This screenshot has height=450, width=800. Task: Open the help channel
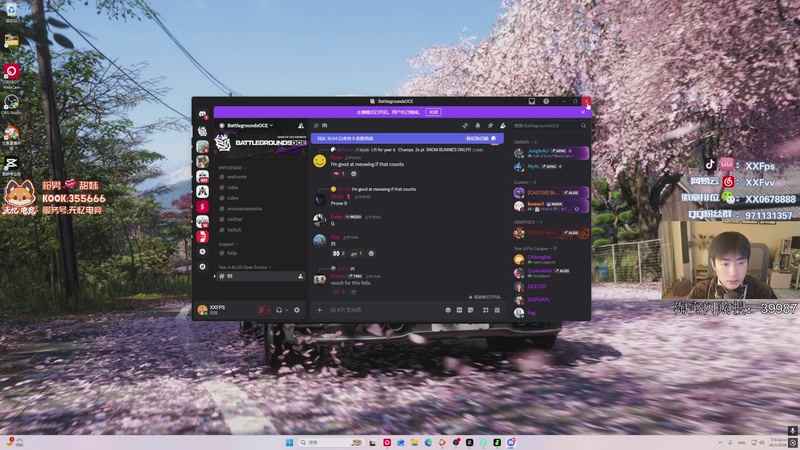pyautogui.click(x=260, y=253)
